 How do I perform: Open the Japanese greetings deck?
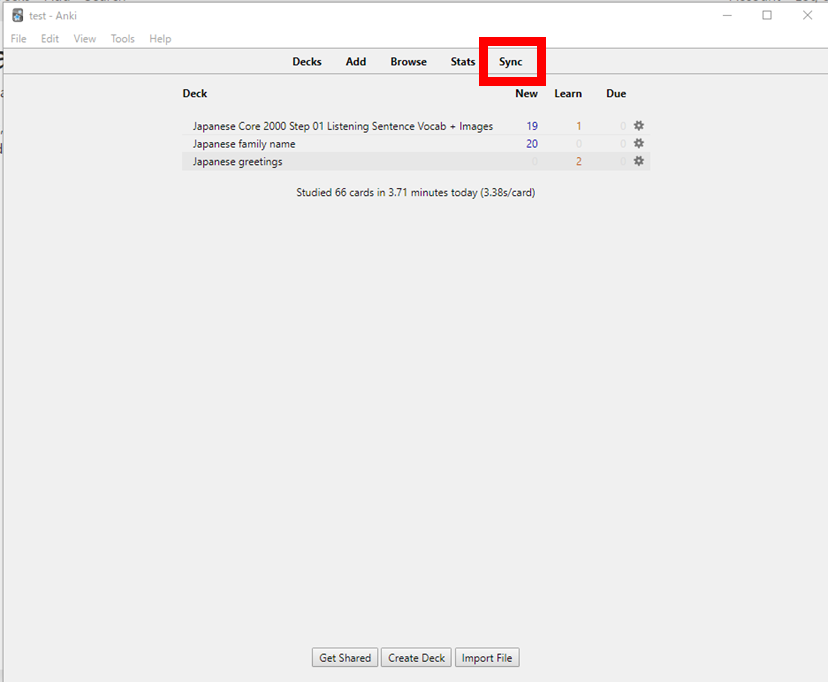click(x=237, y=162)
